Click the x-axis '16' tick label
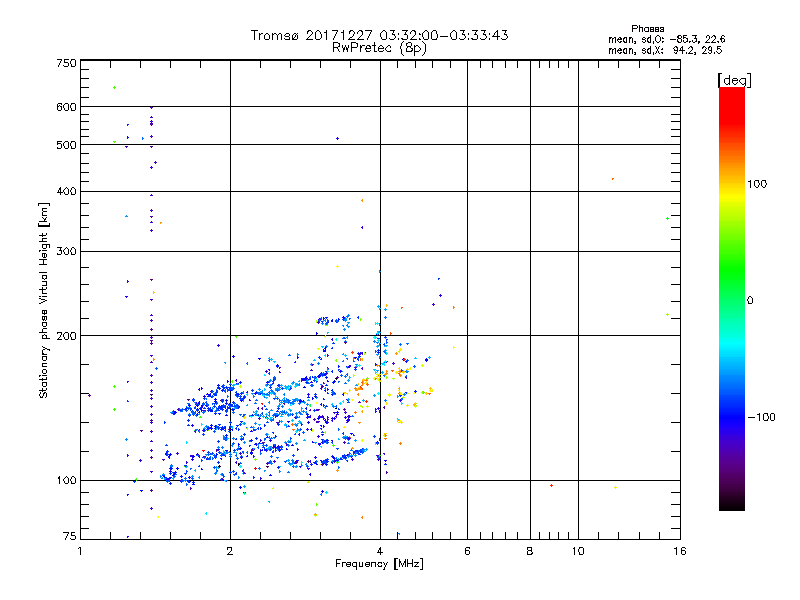 tap(680, 551)
